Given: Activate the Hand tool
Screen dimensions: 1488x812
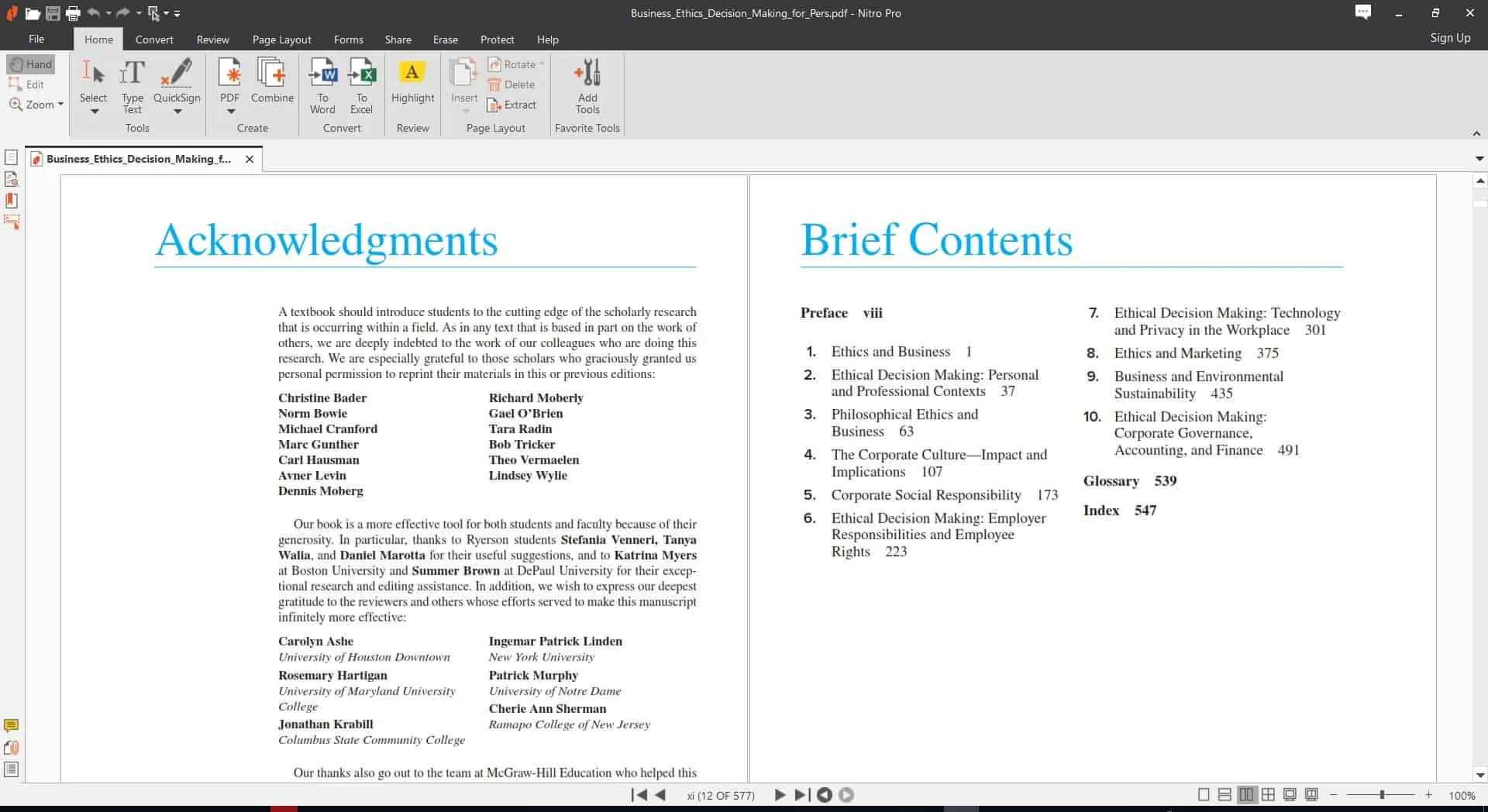Looking at the screenshot, I should point(31,64).
